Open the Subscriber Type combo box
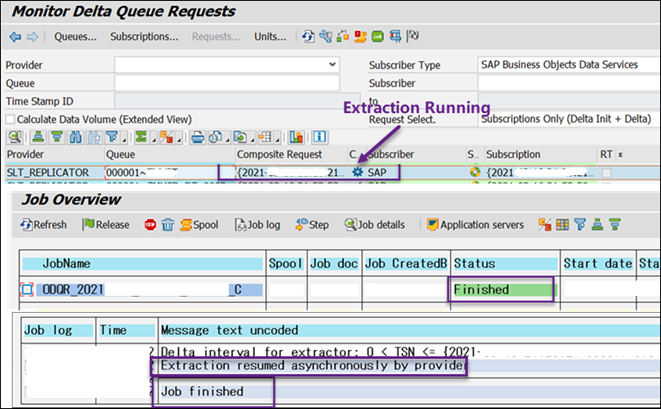This screenshot has height=409, width=661. (569, 65)
